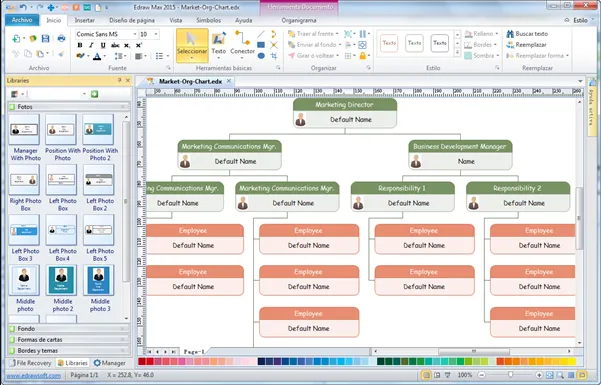Activate the Conector tool

tap(242, 45)
